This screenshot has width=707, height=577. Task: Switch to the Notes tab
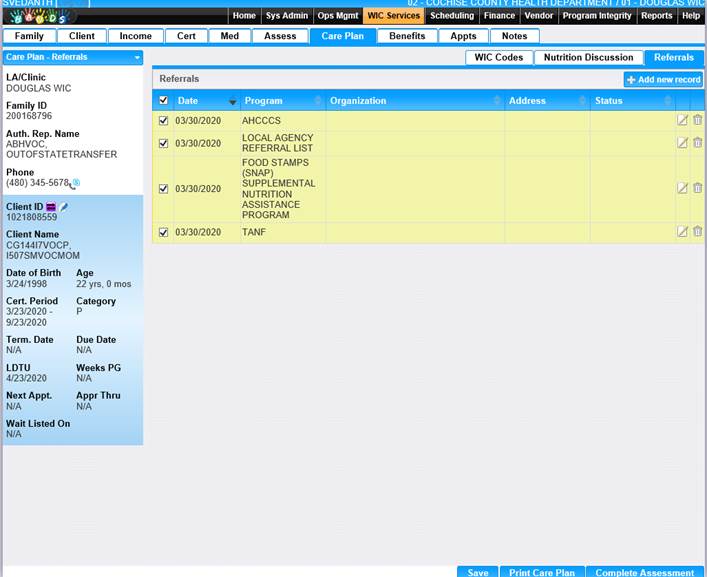click(x=514, y=36)
